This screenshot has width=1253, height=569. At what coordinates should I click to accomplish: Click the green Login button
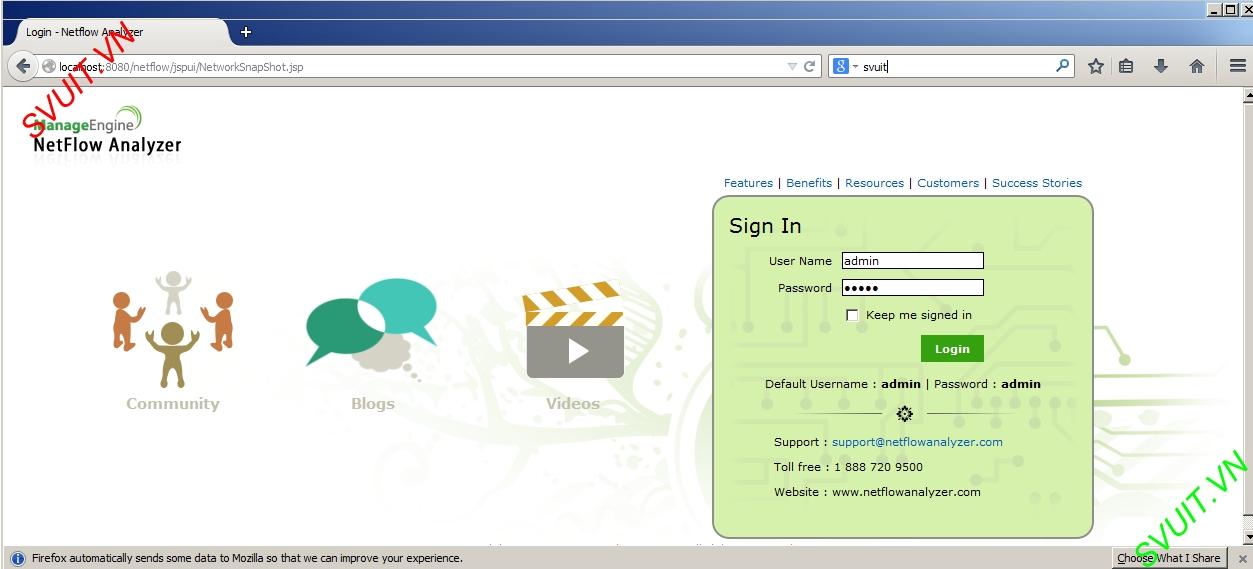(952, 349)
